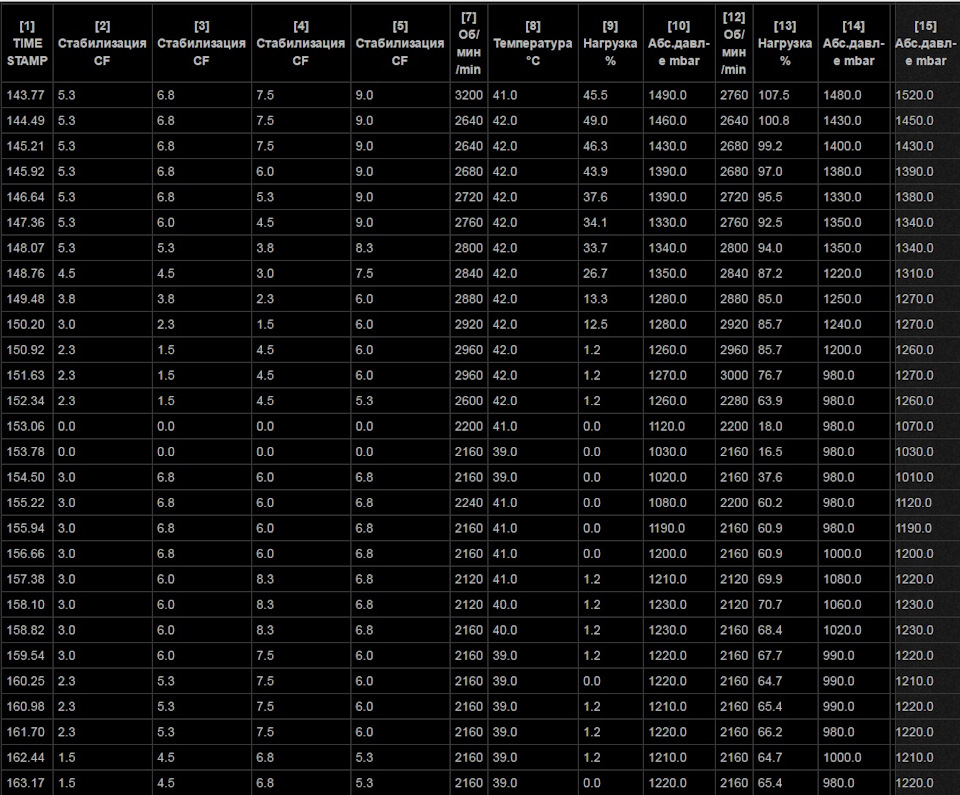Click the load value 12.5
960x795 pixels.
[595, 324]
